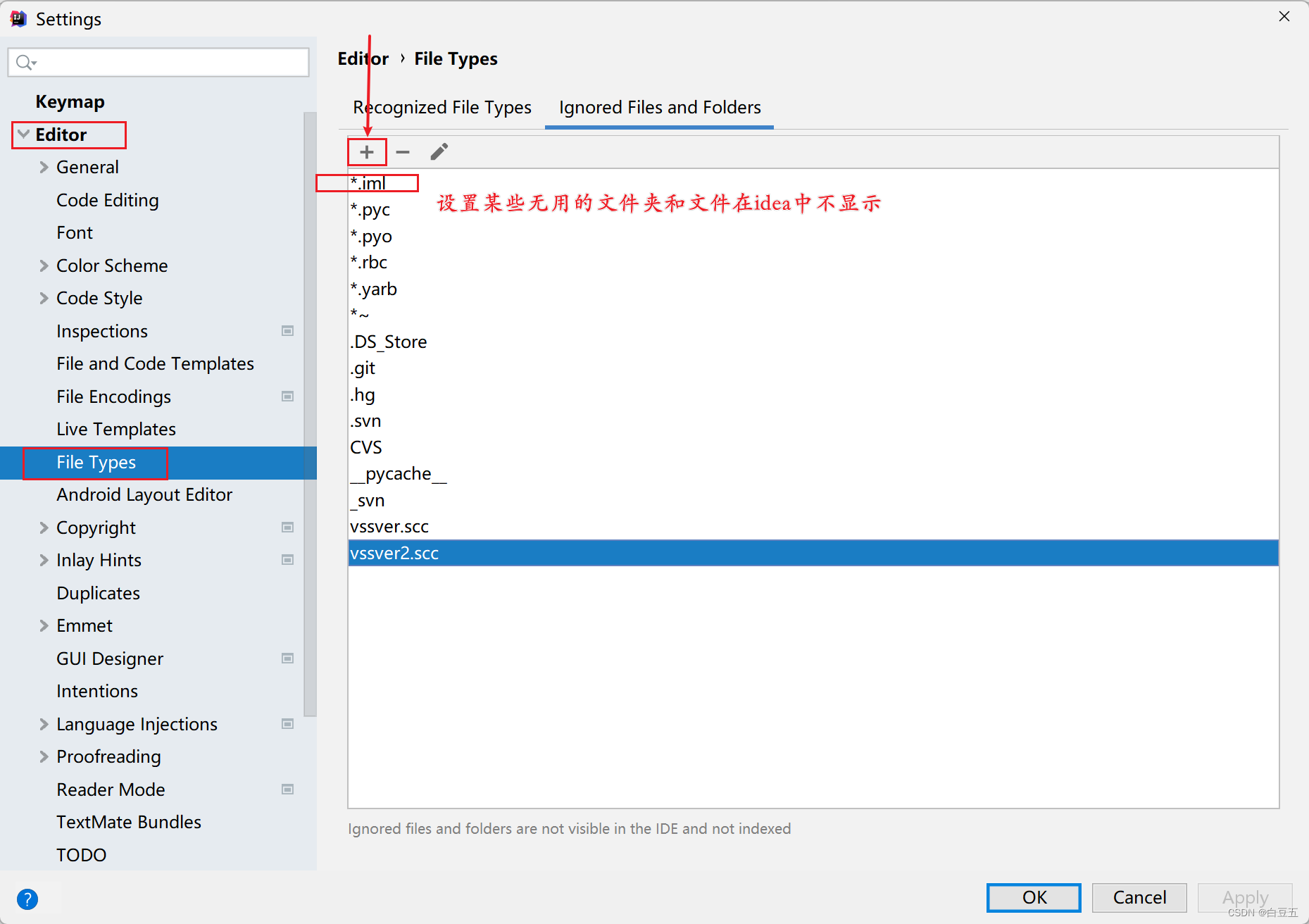Expand the Proofreading node
The height and width of the screenshot is (924, 1309).
[x=44, y=756]
